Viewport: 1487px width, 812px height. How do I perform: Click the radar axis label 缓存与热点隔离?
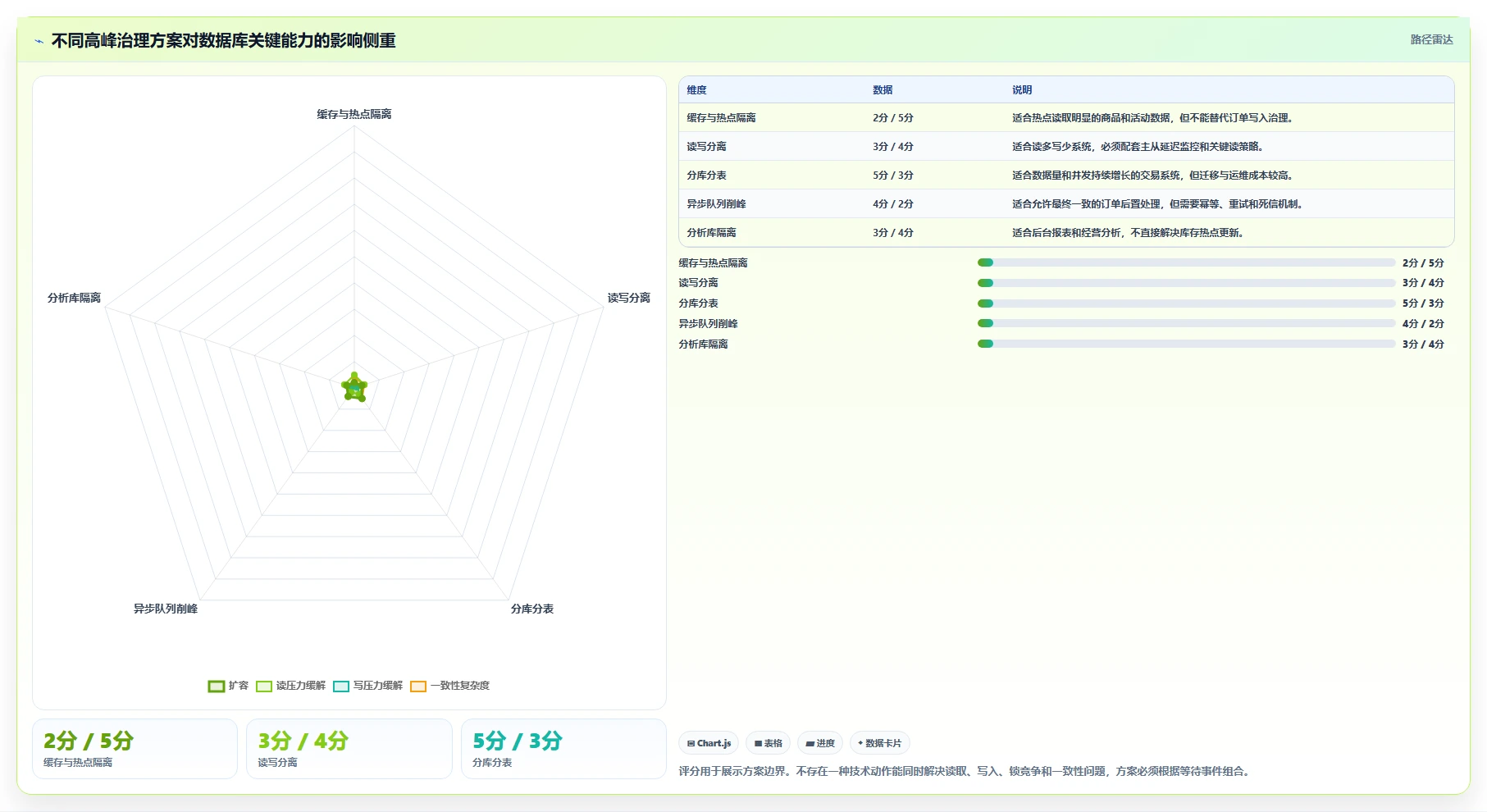[354, 114]
